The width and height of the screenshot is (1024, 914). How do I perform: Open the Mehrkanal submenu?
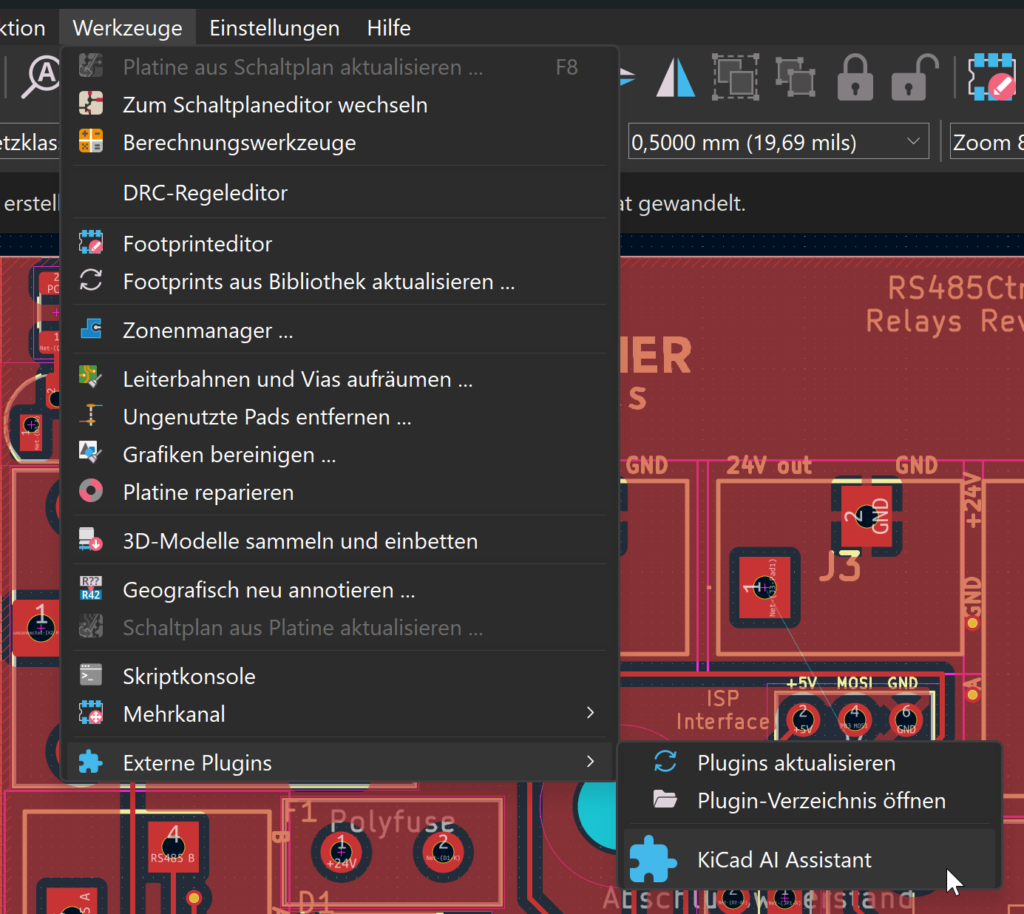click(340, 715)
